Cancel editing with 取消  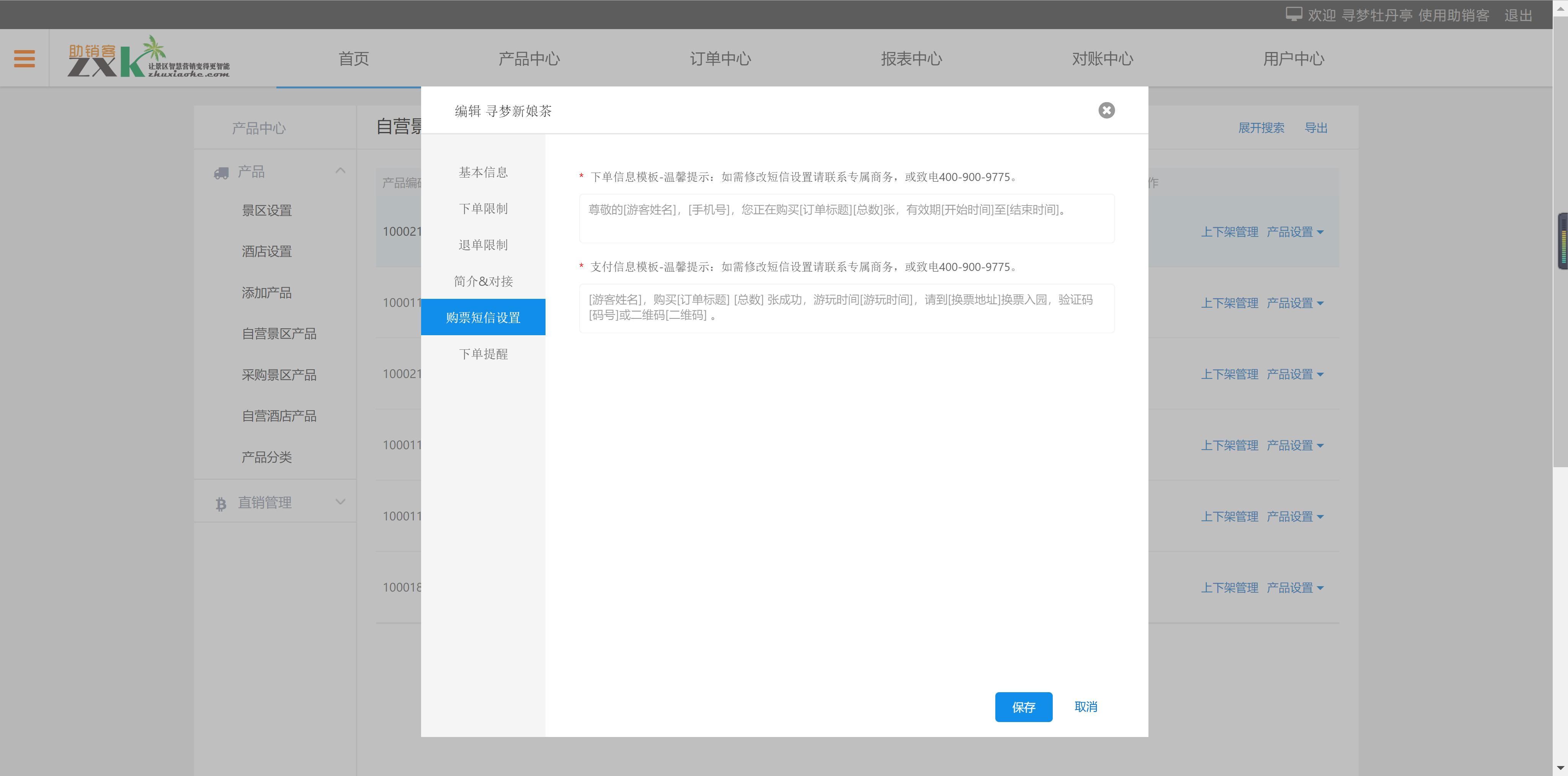1085,707
